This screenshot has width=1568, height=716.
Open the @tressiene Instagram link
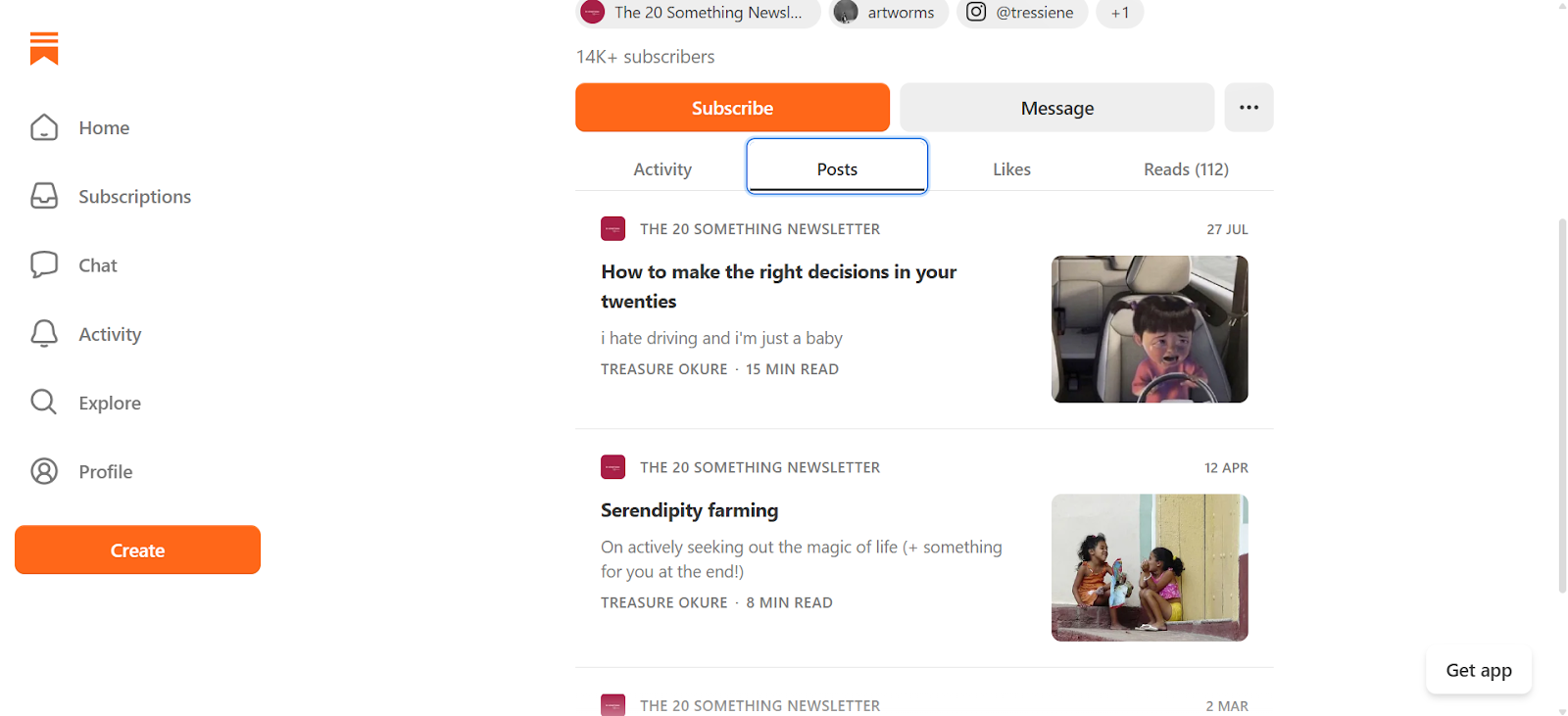(x=1022, y=13)
